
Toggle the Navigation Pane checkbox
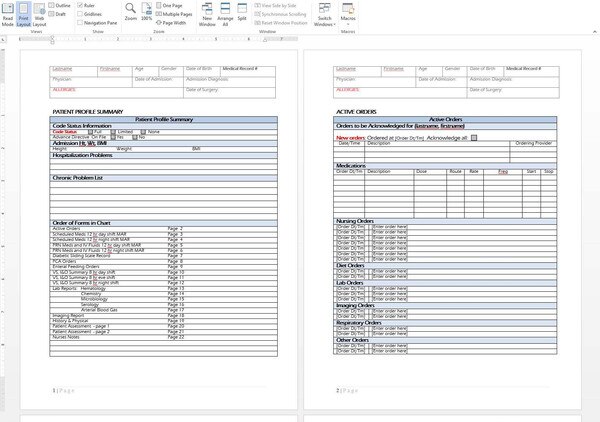[79, 22]
